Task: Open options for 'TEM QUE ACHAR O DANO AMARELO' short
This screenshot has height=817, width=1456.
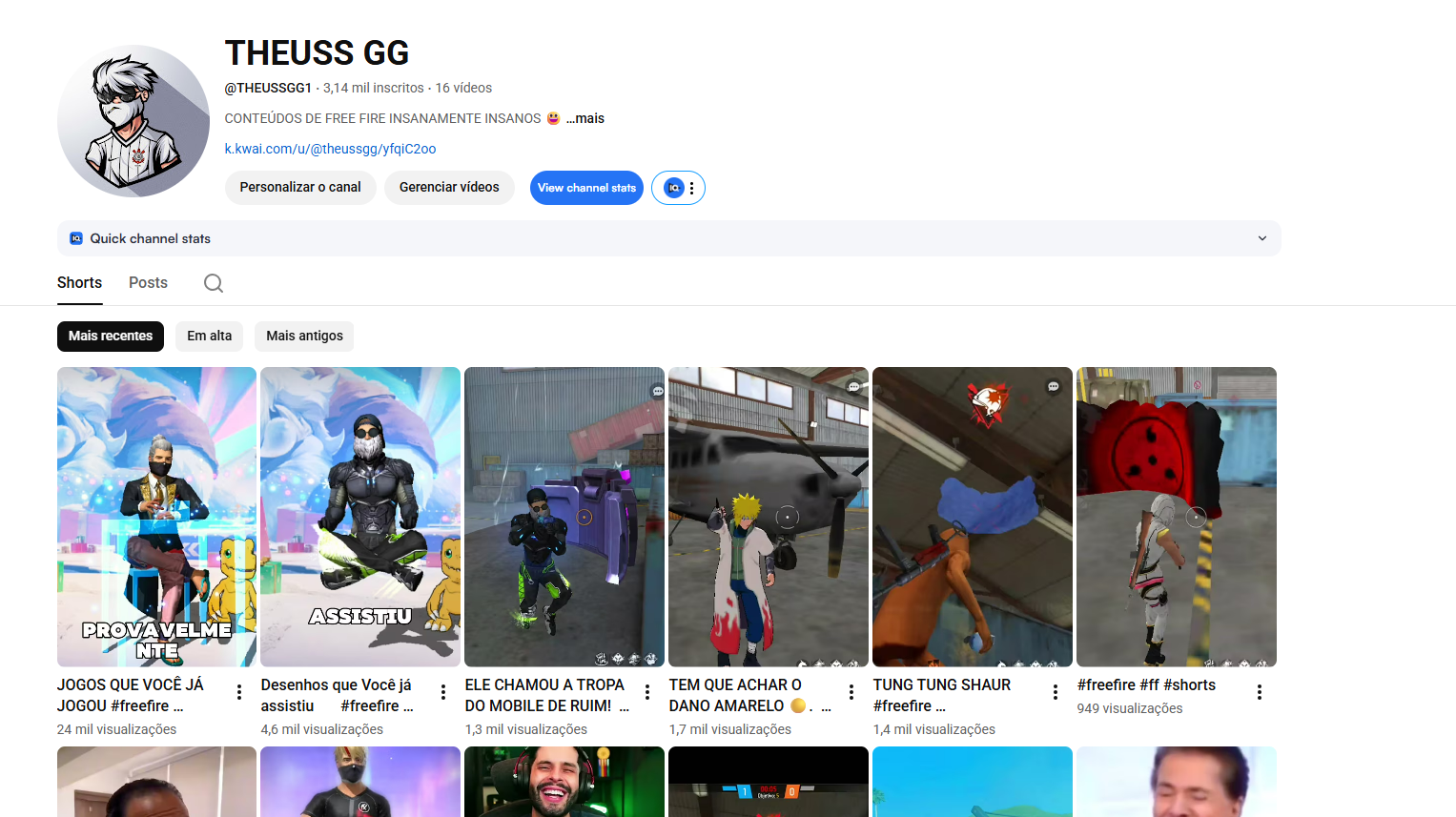Action: point(851,692)
